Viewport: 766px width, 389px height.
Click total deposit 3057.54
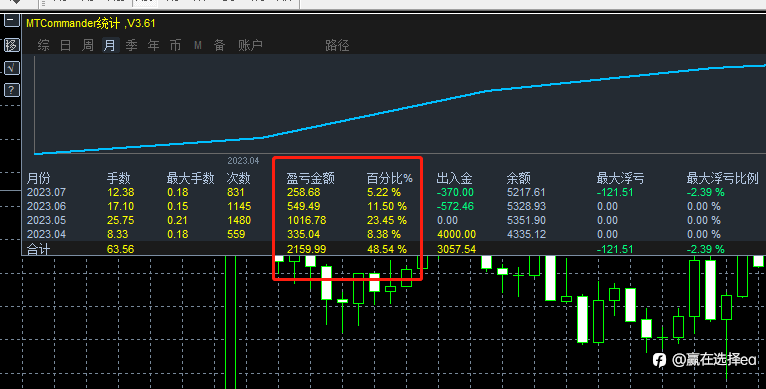[456, 249]
